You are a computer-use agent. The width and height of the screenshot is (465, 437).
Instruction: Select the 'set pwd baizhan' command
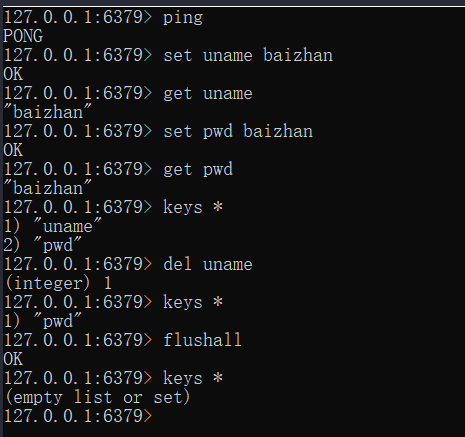click(x=238, y=131)
